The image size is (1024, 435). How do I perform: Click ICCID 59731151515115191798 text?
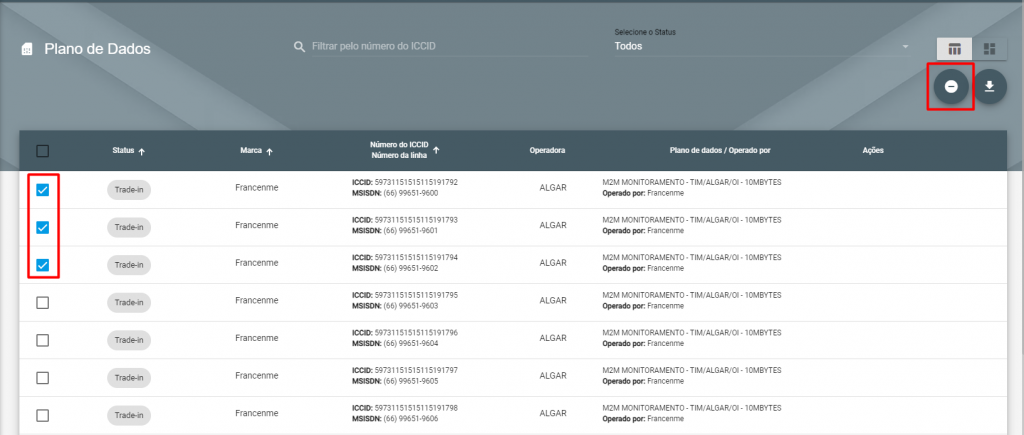[x=405, y=408]
